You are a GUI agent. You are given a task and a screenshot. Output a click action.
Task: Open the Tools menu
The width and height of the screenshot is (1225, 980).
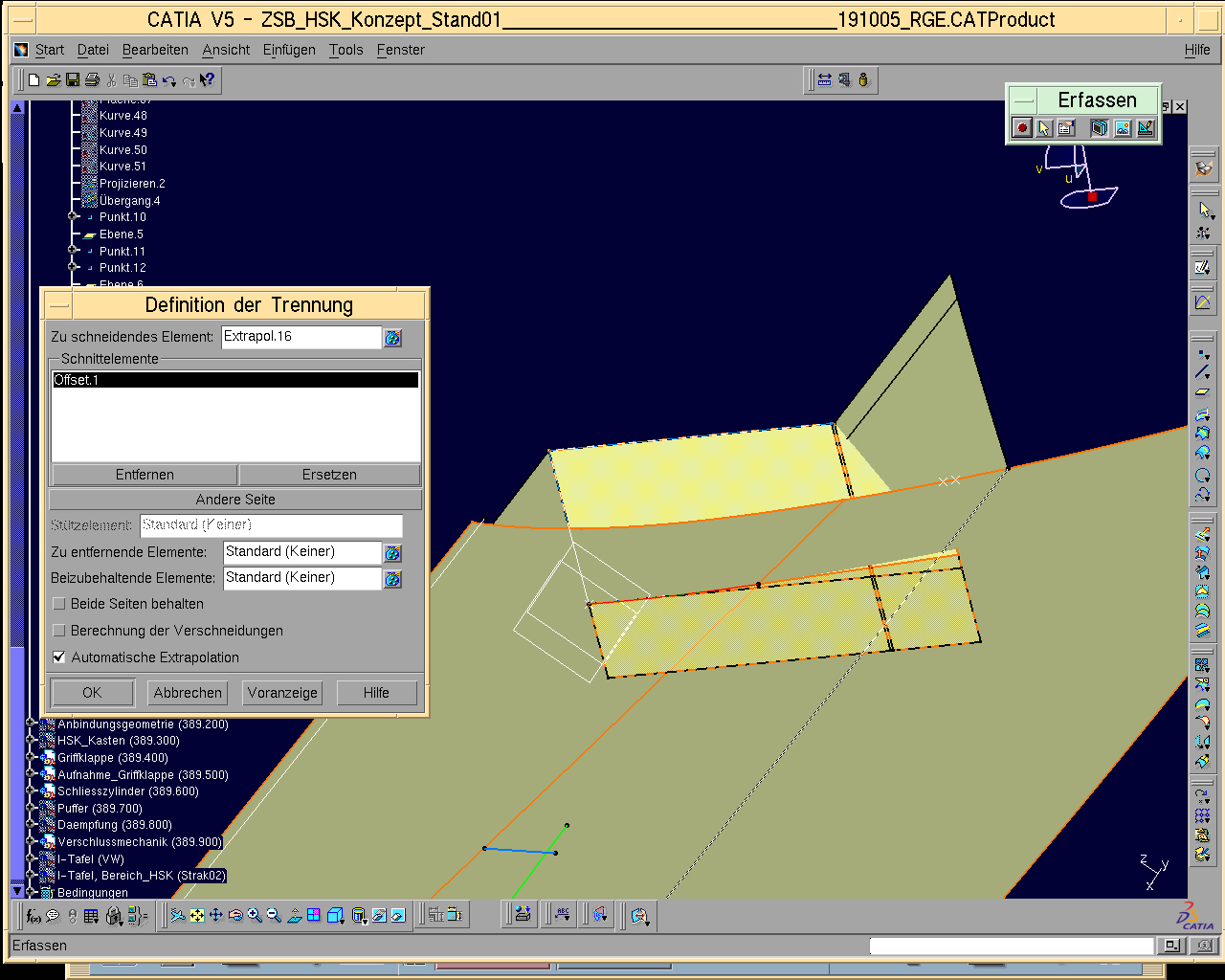(x=346, y=50)
